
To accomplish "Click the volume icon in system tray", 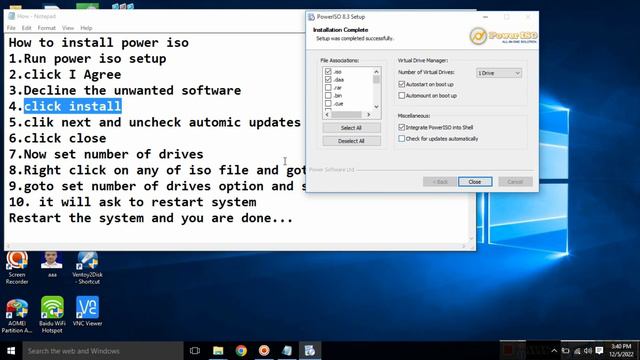I will (588, 351).
